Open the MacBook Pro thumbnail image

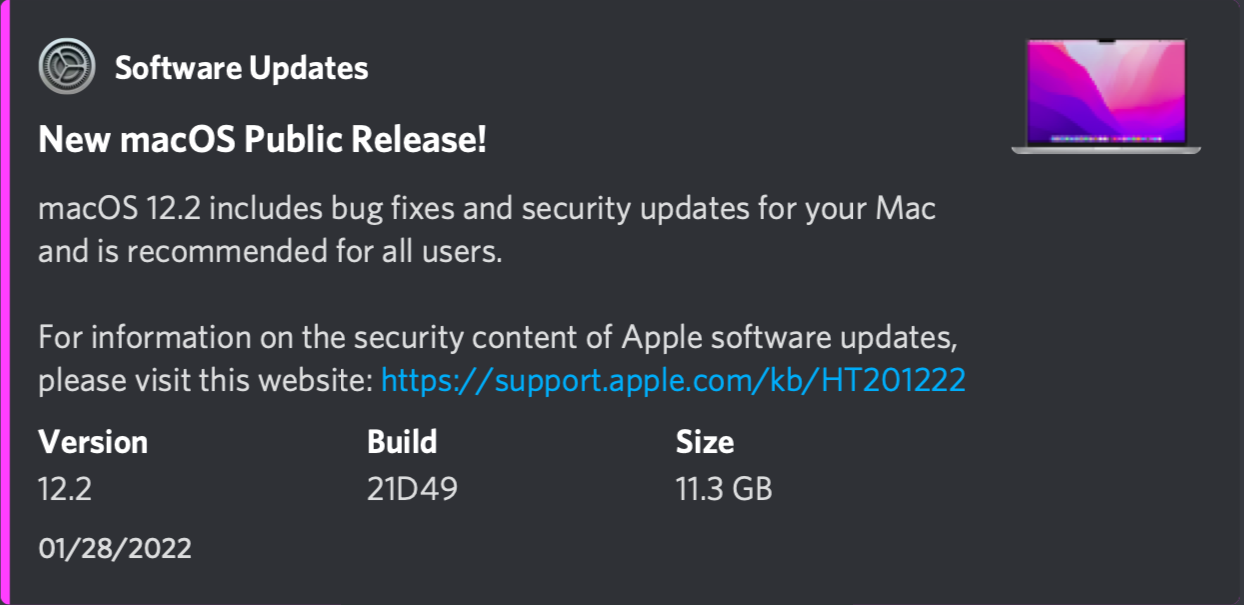pyautogui.click(x=1106, y=96)
